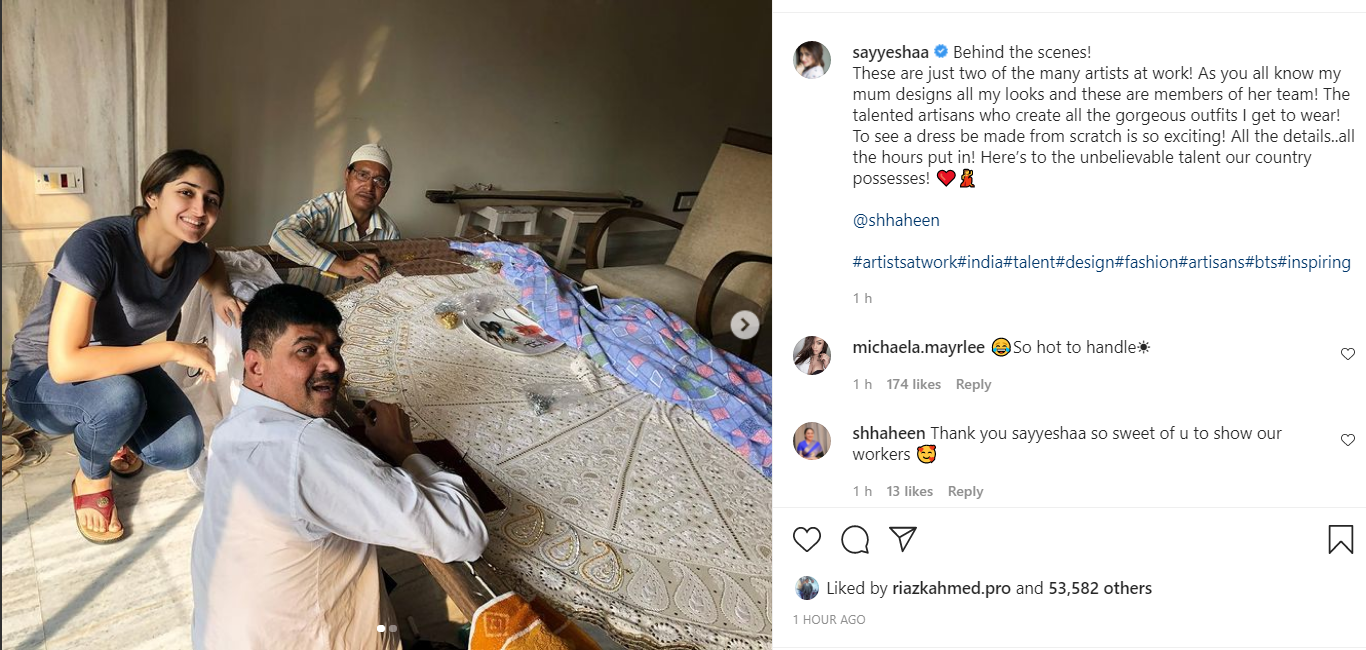Image resolution: width=1366 pixels, height=650 pixels.
Task: Open shhaheen's avatar picture
Action: [x=812, y=441]
